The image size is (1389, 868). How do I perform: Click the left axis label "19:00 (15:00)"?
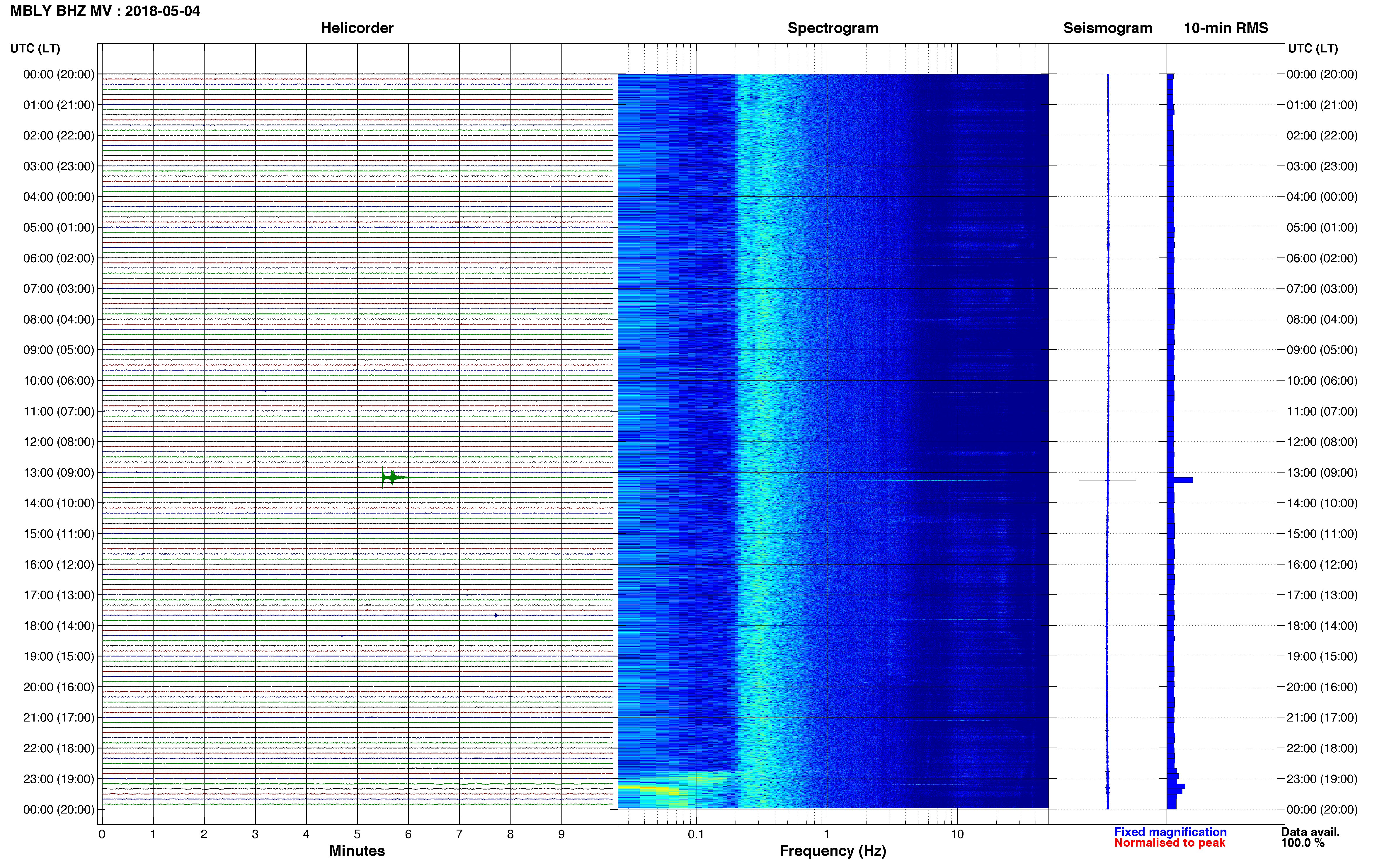click(x=59, y=656)
